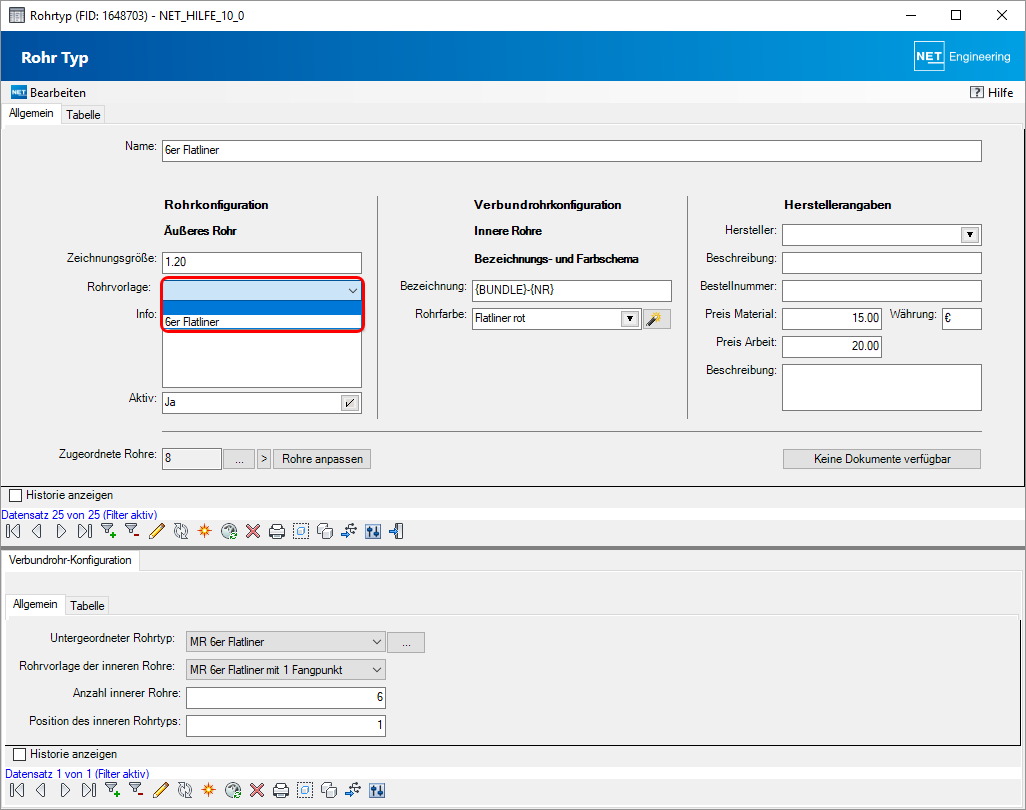Switch to lower Tabelle tab
Screen dimensions: 1026x810
point(87,606)
